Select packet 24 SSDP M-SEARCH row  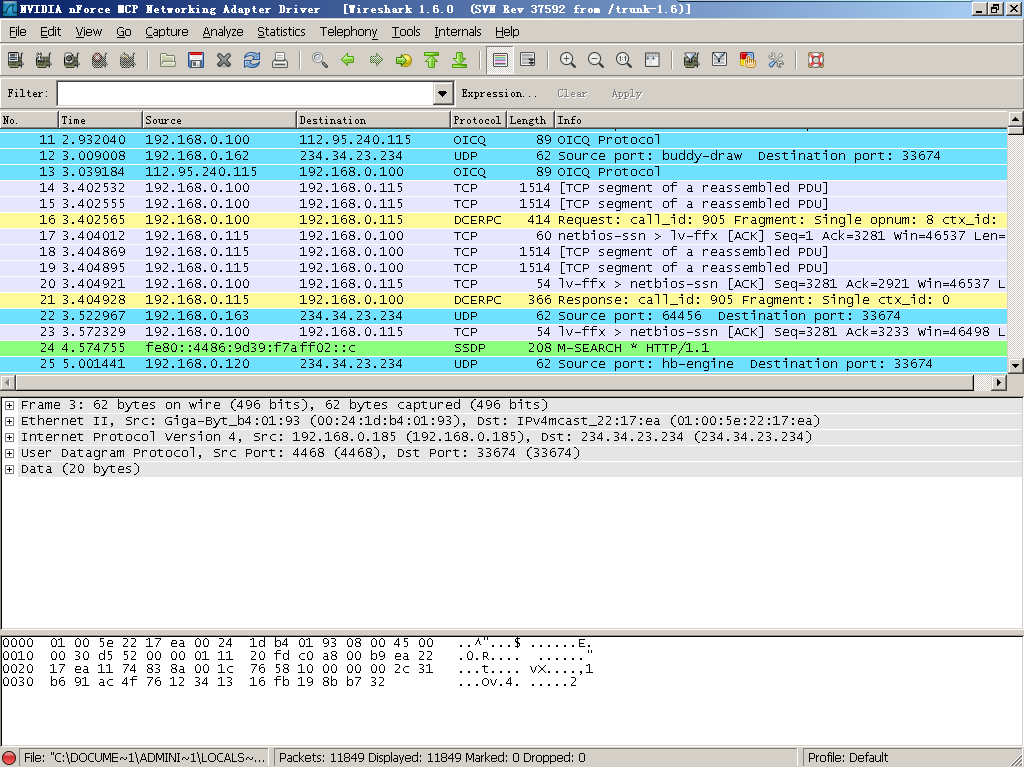[504, 348]
